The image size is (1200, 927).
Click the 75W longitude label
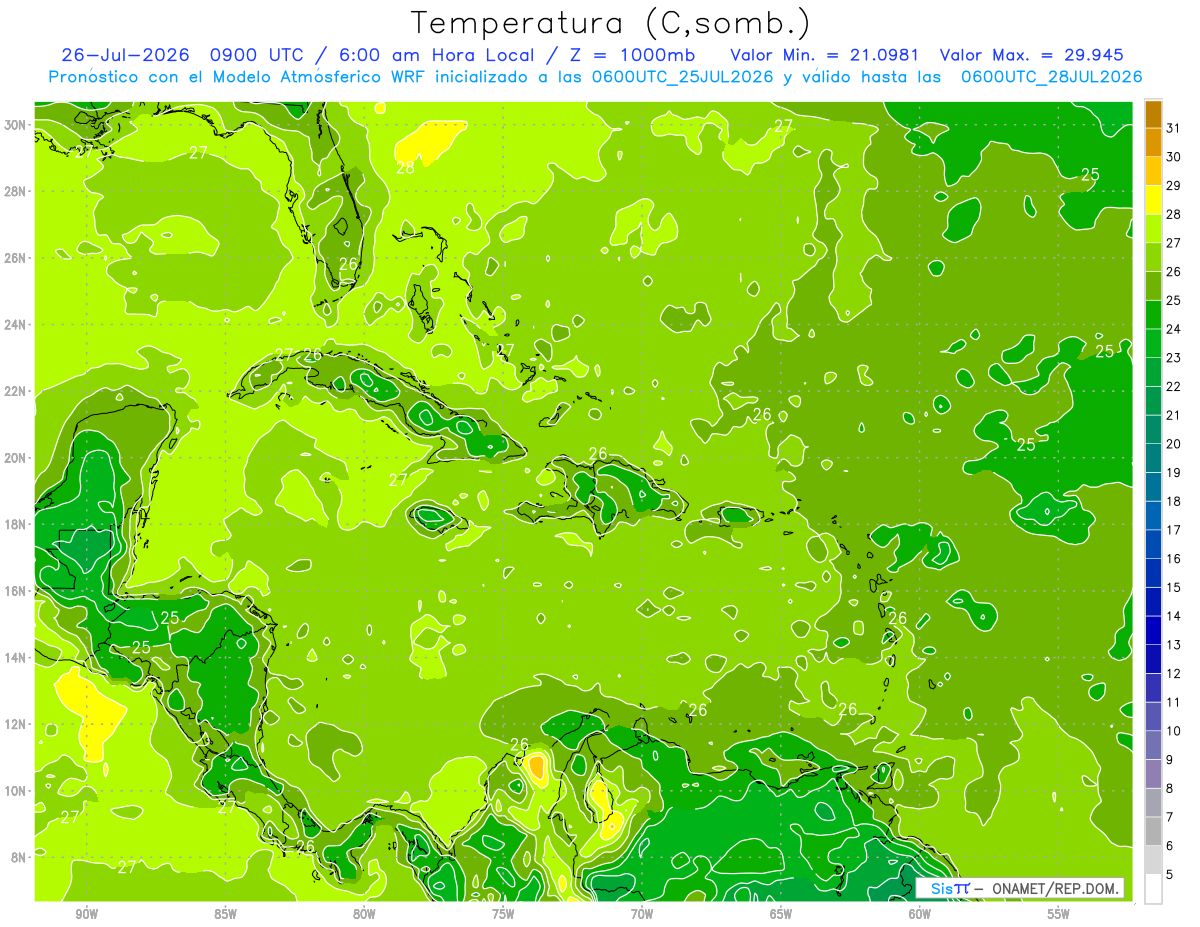(x=503, y=914)
